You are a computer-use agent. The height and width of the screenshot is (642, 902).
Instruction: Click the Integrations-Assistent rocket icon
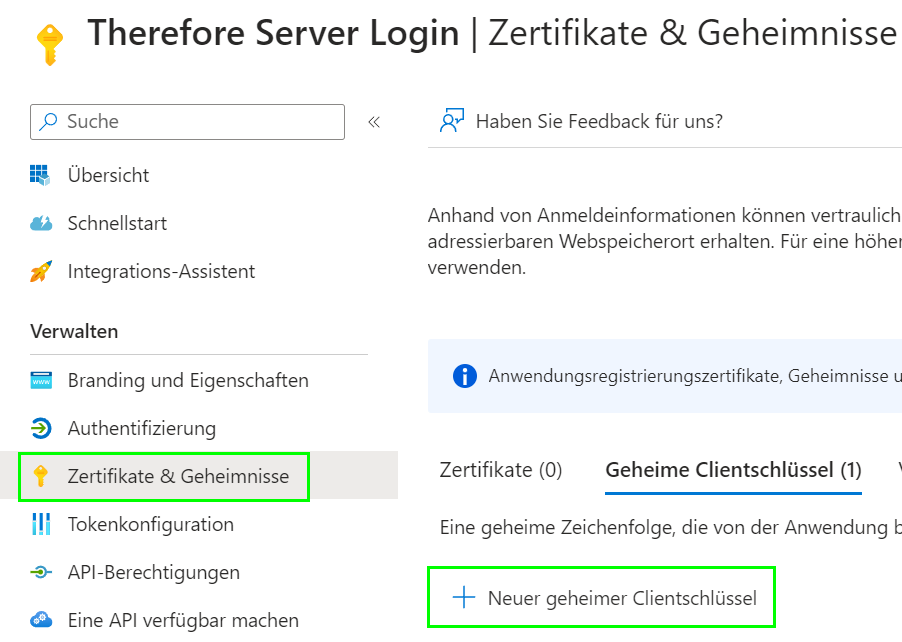tap(41, 271)
